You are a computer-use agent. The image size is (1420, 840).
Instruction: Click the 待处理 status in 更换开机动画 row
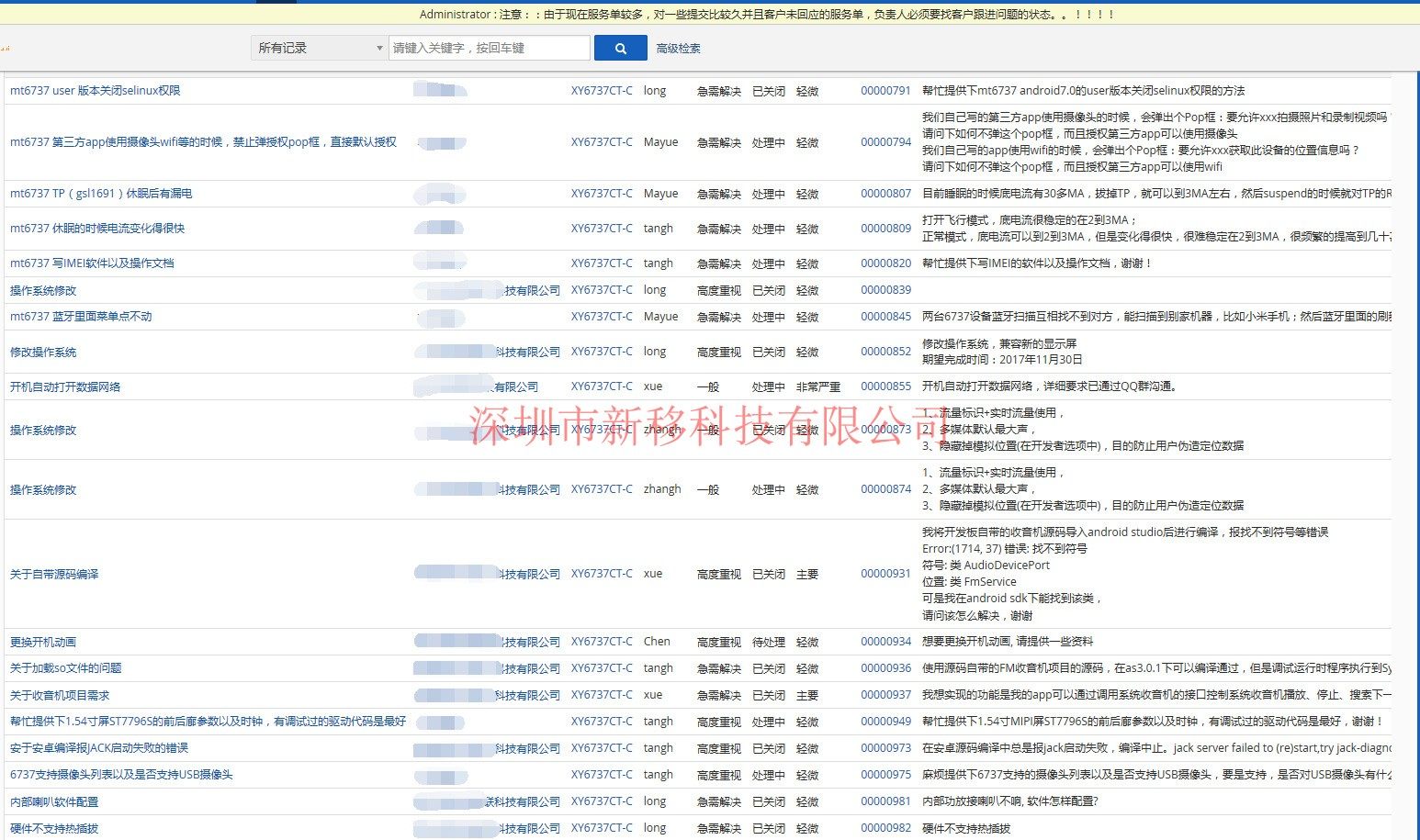769,642
